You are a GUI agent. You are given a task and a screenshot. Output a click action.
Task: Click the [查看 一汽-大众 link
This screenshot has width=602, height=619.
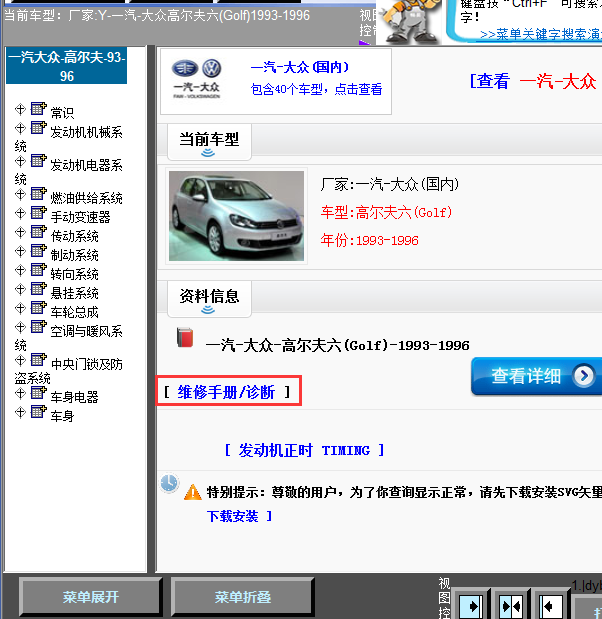coord(533,81)
